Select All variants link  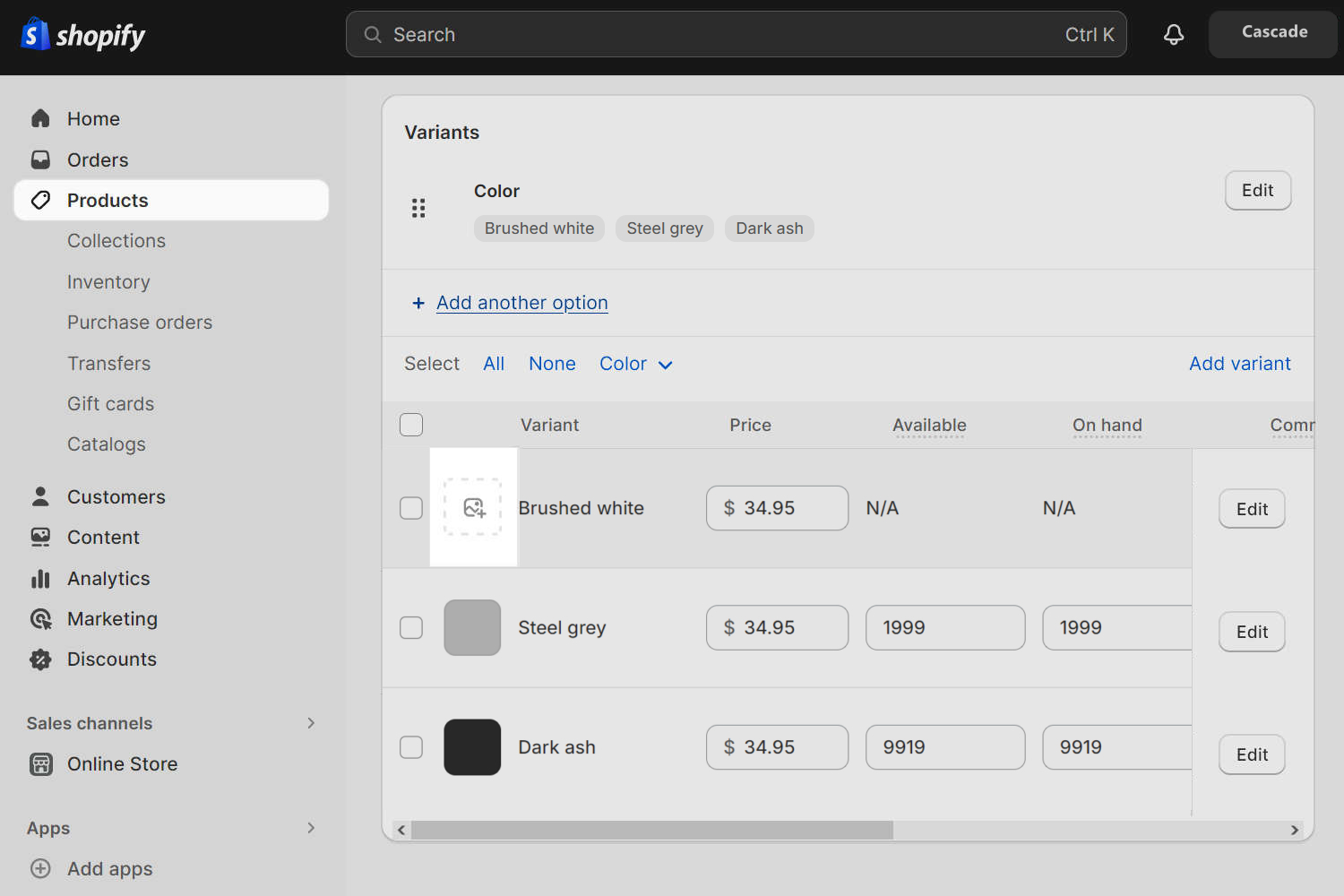tap(494, 364)
